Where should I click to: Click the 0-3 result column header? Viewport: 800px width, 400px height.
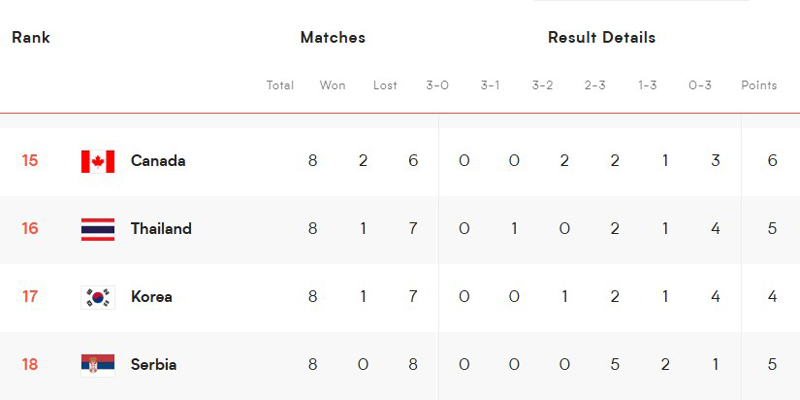tap(699, 85)
